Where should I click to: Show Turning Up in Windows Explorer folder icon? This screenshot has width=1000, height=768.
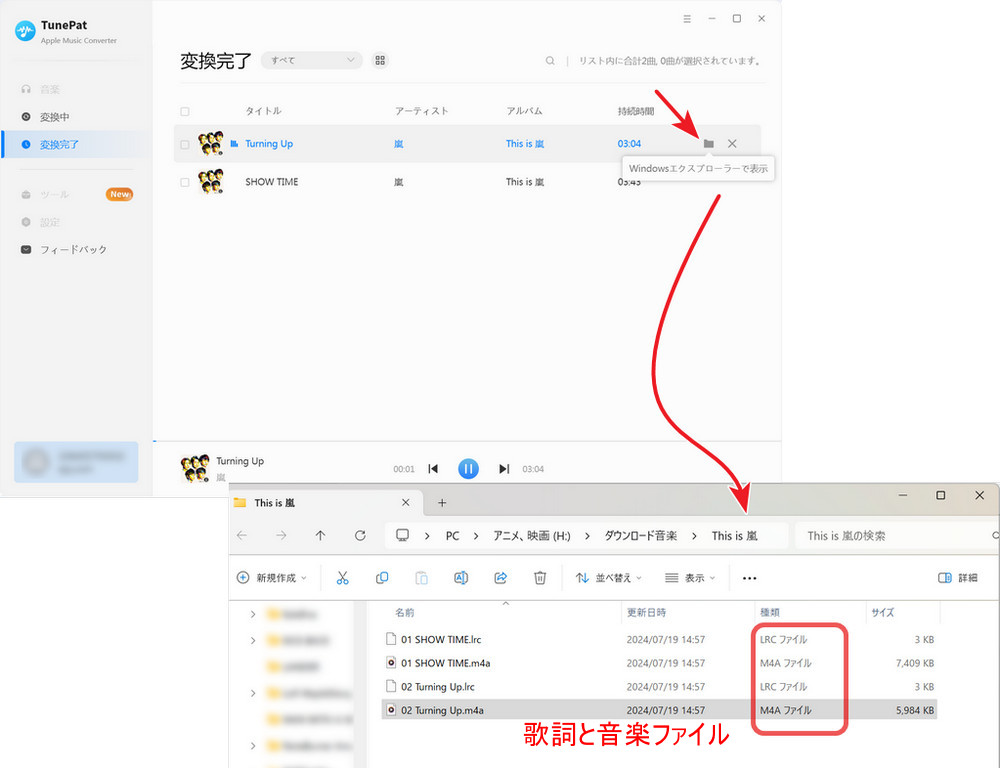click(x=709, y=144)
